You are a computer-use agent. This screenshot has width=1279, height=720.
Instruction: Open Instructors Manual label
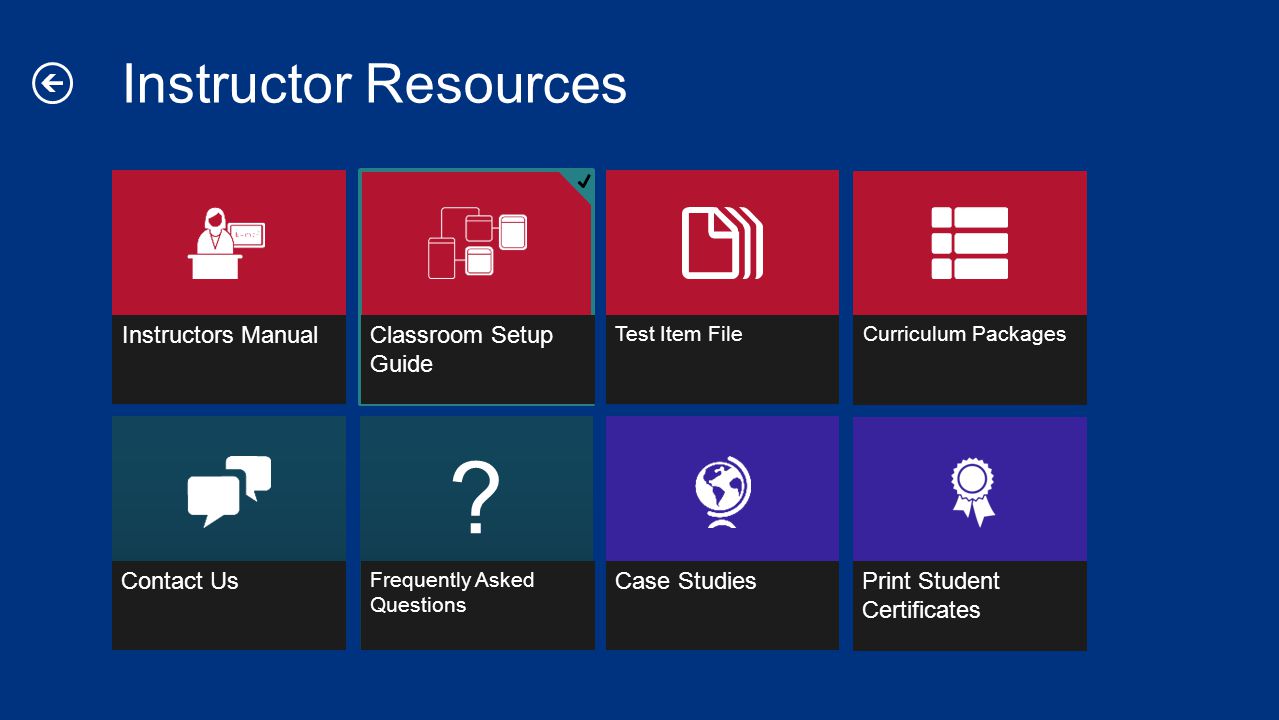220,335
